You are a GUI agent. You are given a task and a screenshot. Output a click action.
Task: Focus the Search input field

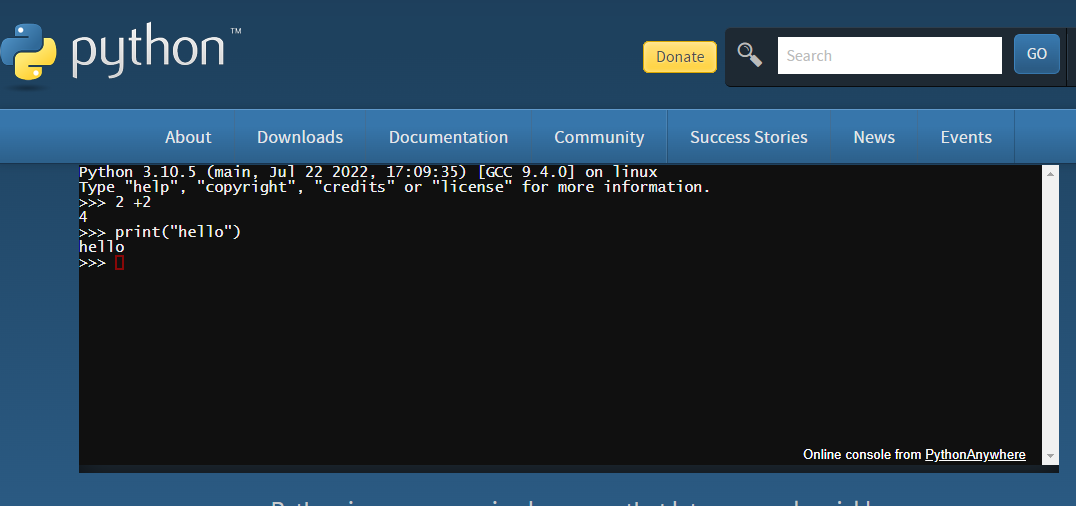(889, 56)
